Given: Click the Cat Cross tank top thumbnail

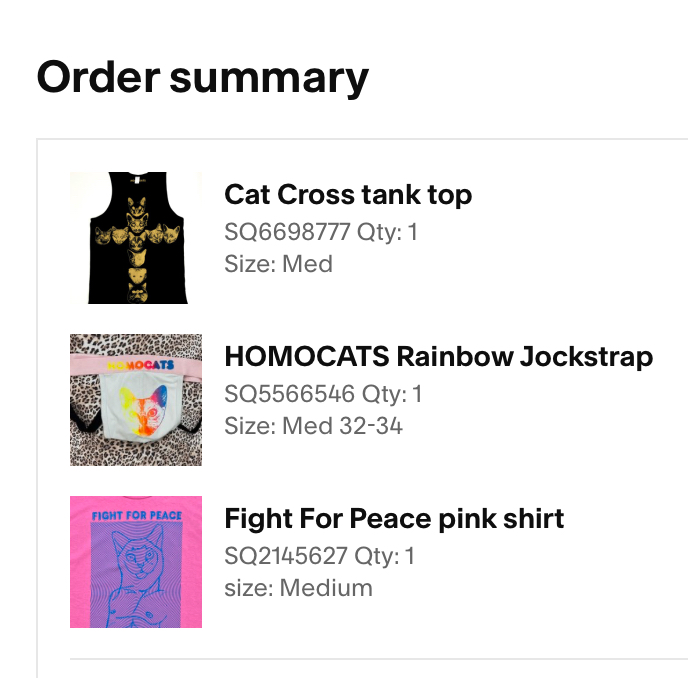Looking at the screenshot, I should [136, 238].
